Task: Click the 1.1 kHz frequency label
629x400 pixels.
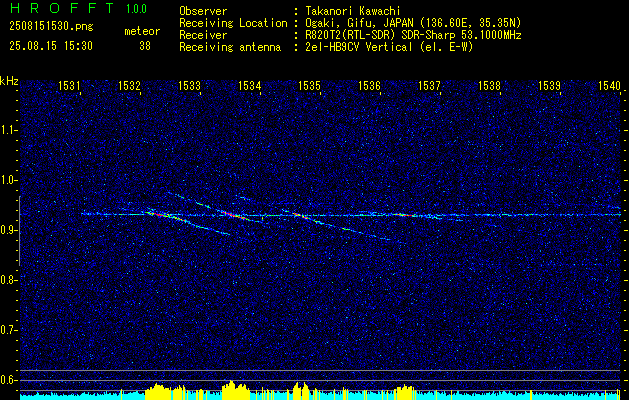Action: [x=7, y=130]
